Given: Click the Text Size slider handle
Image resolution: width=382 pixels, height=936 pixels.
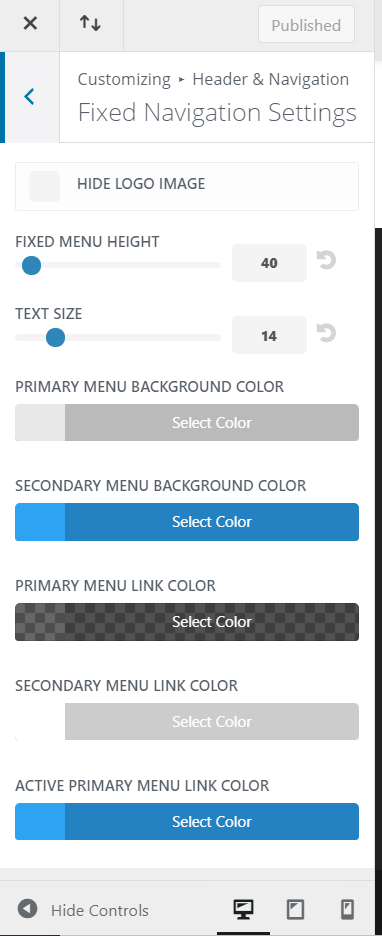Looking at the screenshot, I should coord(56,337).
